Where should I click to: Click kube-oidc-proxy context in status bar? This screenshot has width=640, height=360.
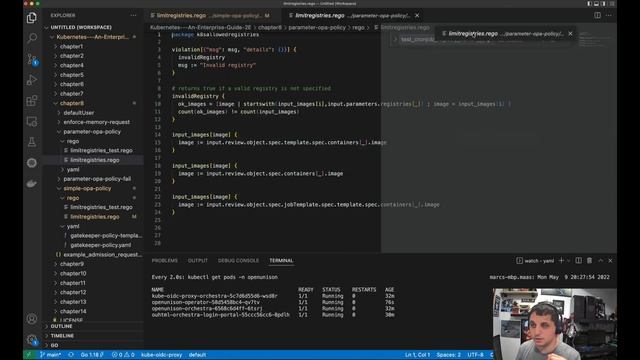[x=161, y=355]
